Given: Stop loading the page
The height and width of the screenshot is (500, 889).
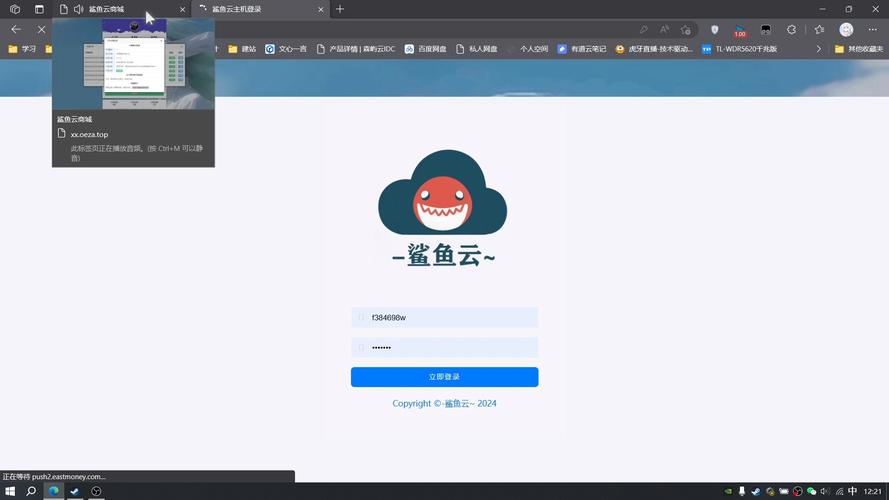Looking at the screenshot, I should (x=41, y=29).
